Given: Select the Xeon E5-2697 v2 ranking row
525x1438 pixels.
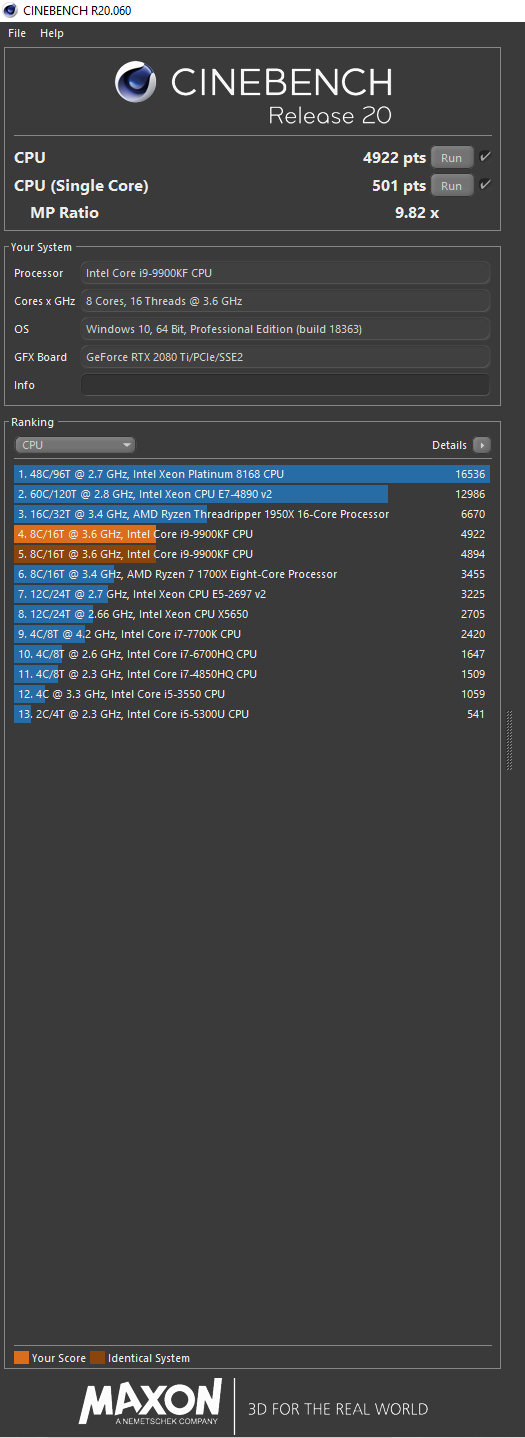Looking at the screenshot, I should [x=252, y=594].
